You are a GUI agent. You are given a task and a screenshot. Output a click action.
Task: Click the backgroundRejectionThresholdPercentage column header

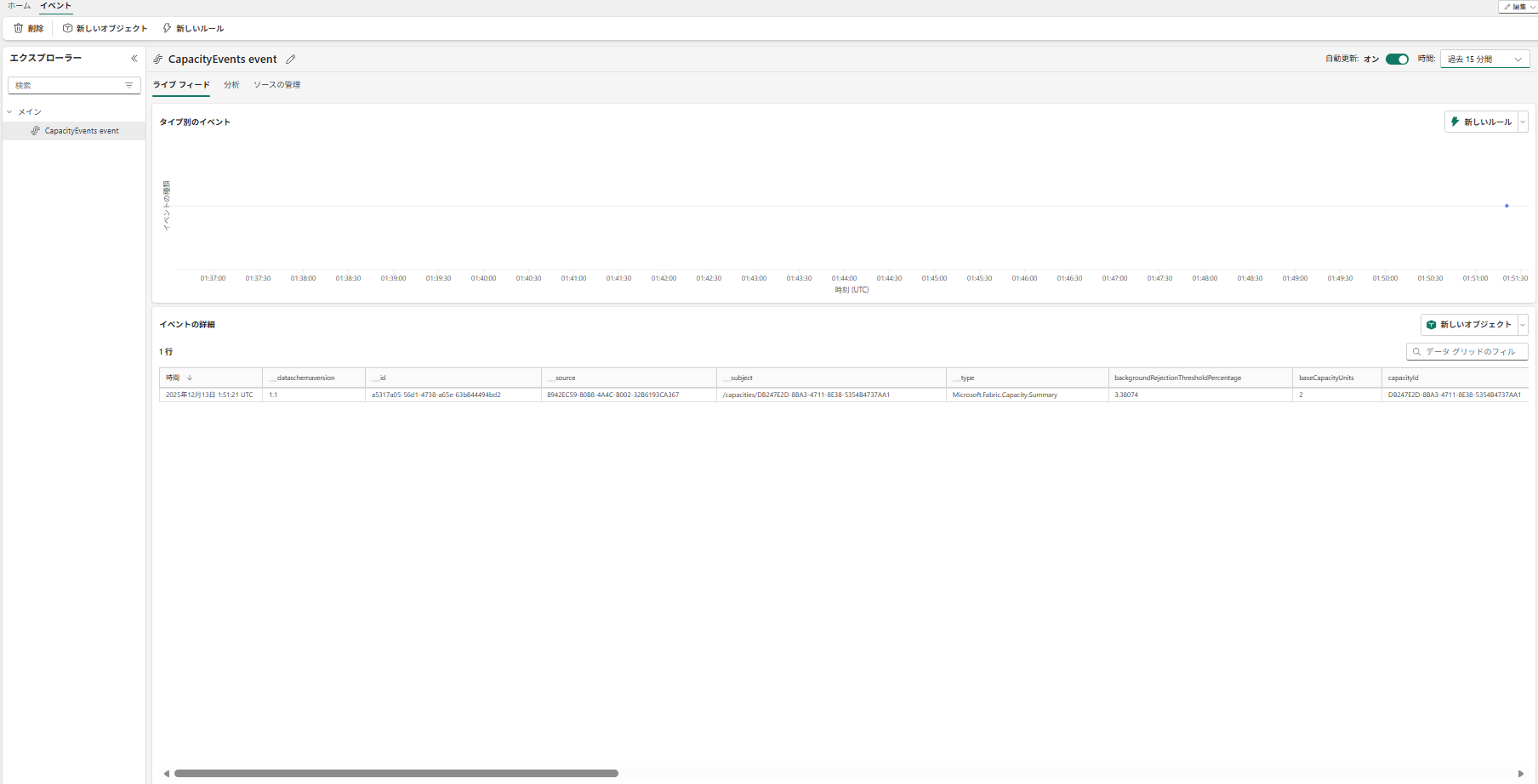pos(1200,378)
